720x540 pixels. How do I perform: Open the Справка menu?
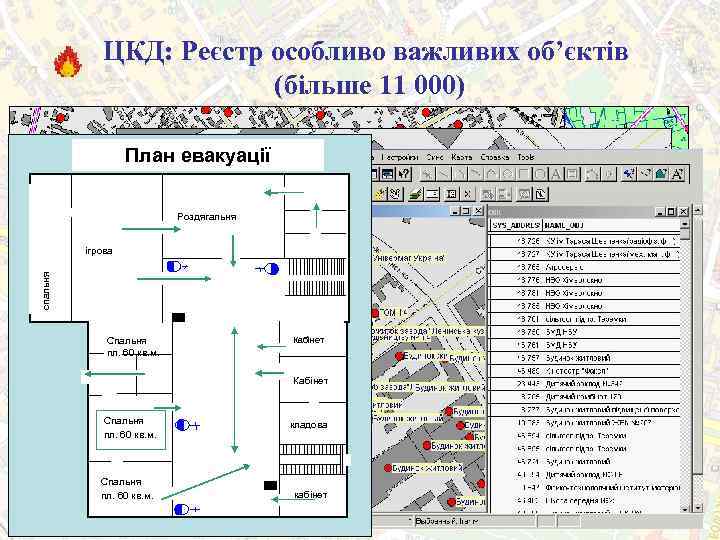tap(495, 158)
